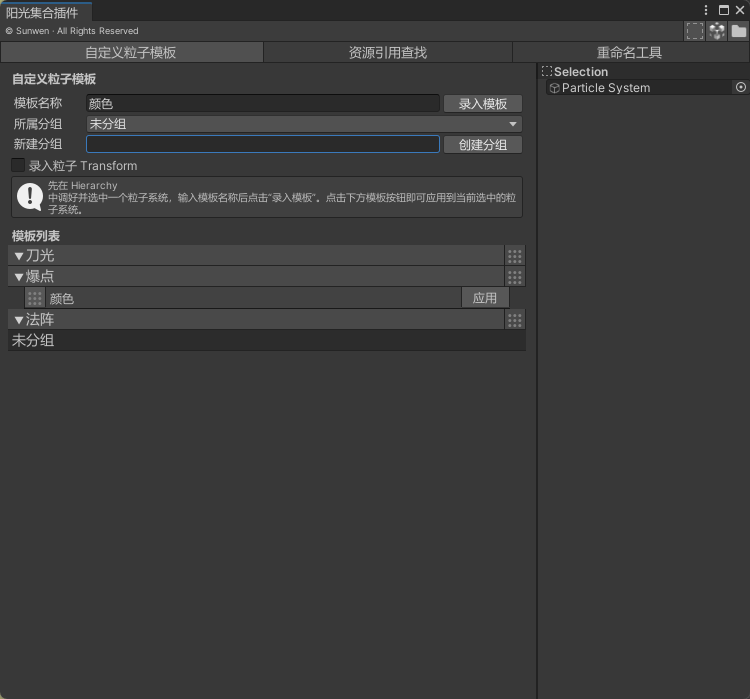Focus the 模板名称 input field
Viewport: 750px width, 699px height.
click(263, 103)
